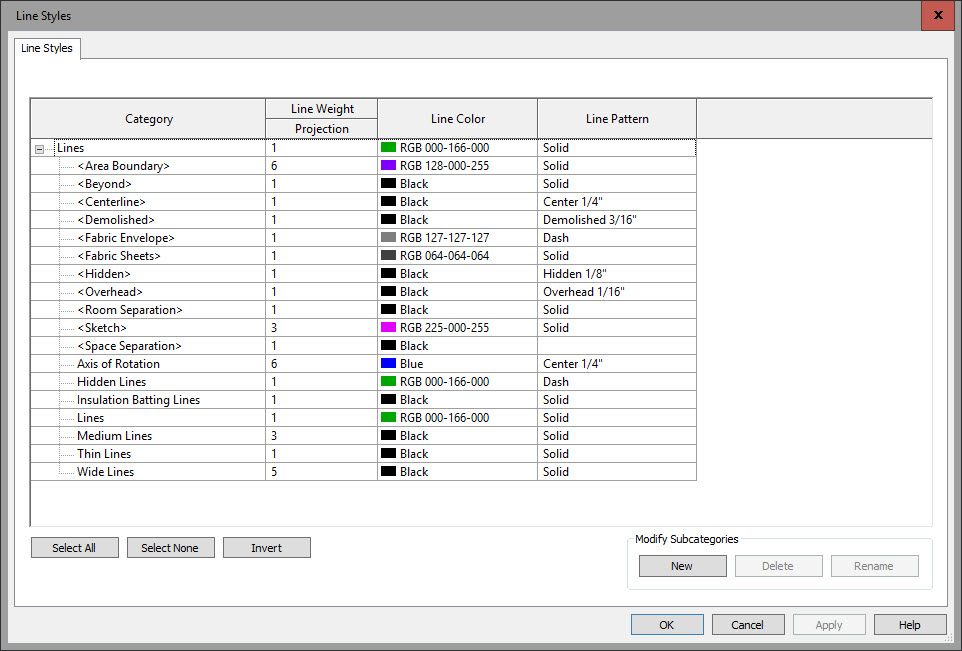
Task: Click the black swatch for Wide Lines
Action: (x=388, y=472)
